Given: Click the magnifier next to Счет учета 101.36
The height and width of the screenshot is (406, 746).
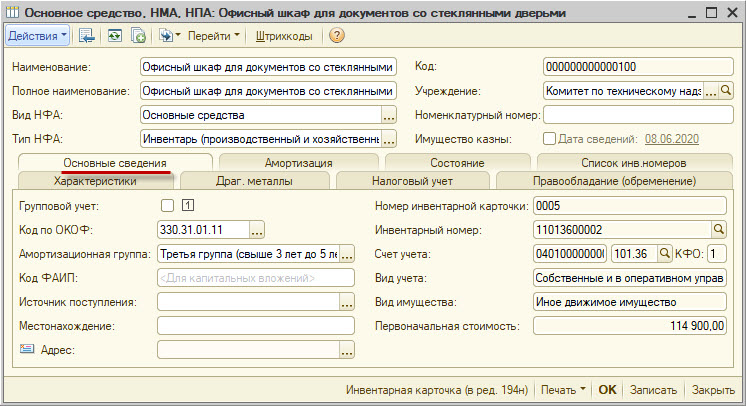Looking at the screenshot, I should [663, 254].
